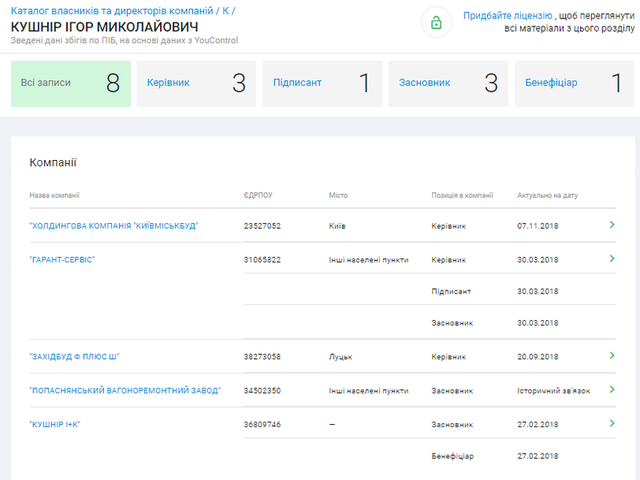640x480 pixels.
Task: Open the 'ГАРАНТ-СЕРВІС' company link
Action: (62, 259)
